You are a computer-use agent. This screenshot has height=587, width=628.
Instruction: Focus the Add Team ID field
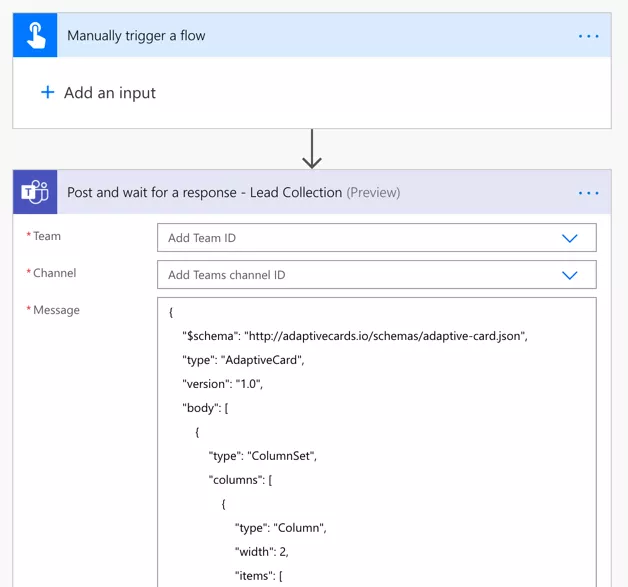(376, 238)
